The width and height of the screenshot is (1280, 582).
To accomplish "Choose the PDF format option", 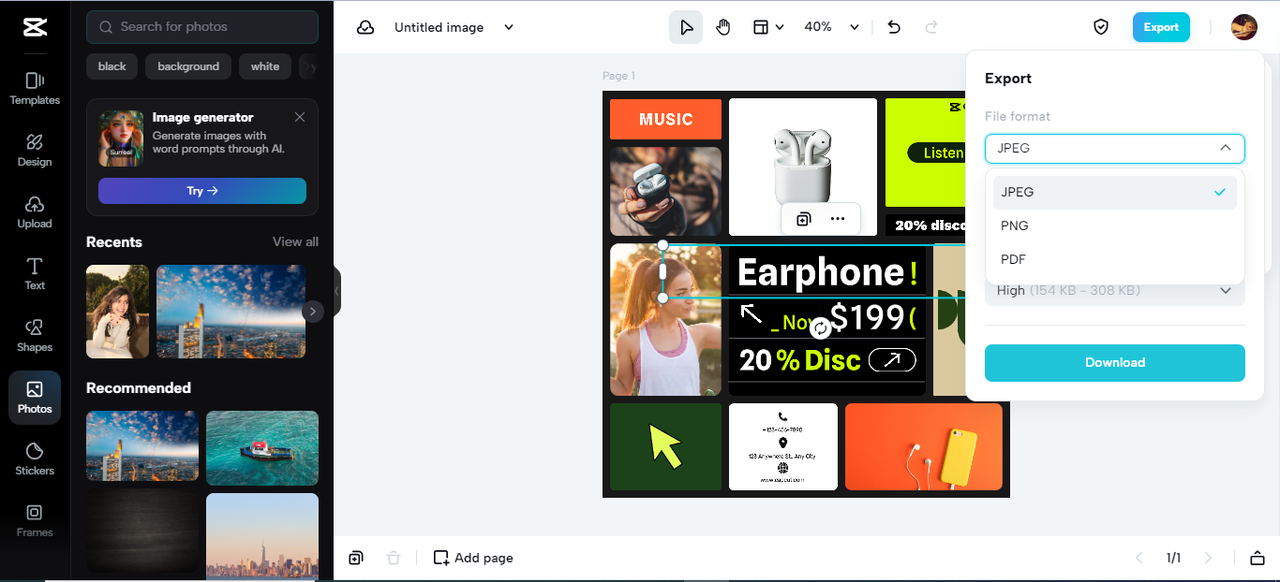I will [x=1115, y=259].
